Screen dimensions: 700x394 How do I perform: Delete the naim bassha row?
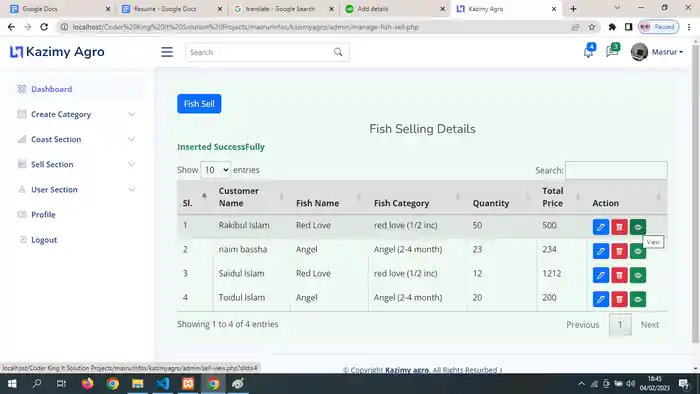coord(619,251)
